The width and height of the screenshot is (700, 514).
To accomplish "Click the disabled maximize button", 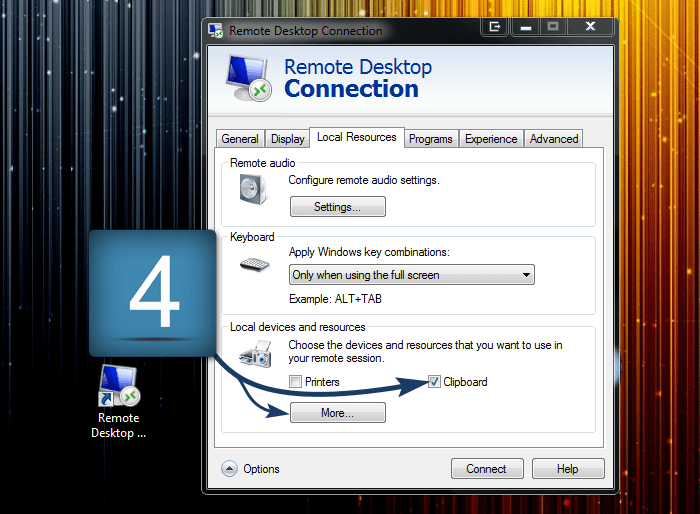I will pyautogui.click(x=553, y=27).
